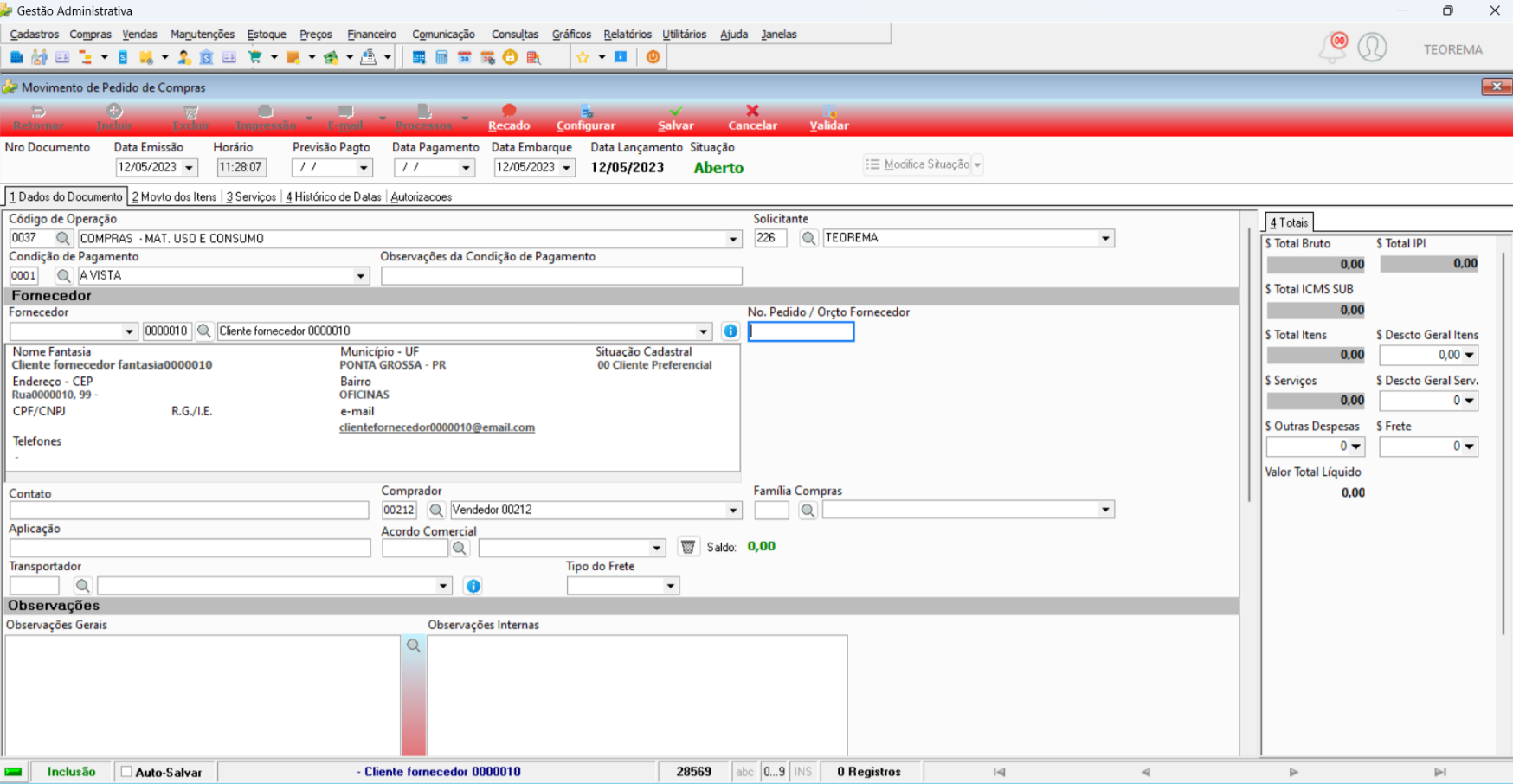Click the magnifier next to Solicitante code 226
Screen dimensions: 1513x784
[x=808, y=238]
